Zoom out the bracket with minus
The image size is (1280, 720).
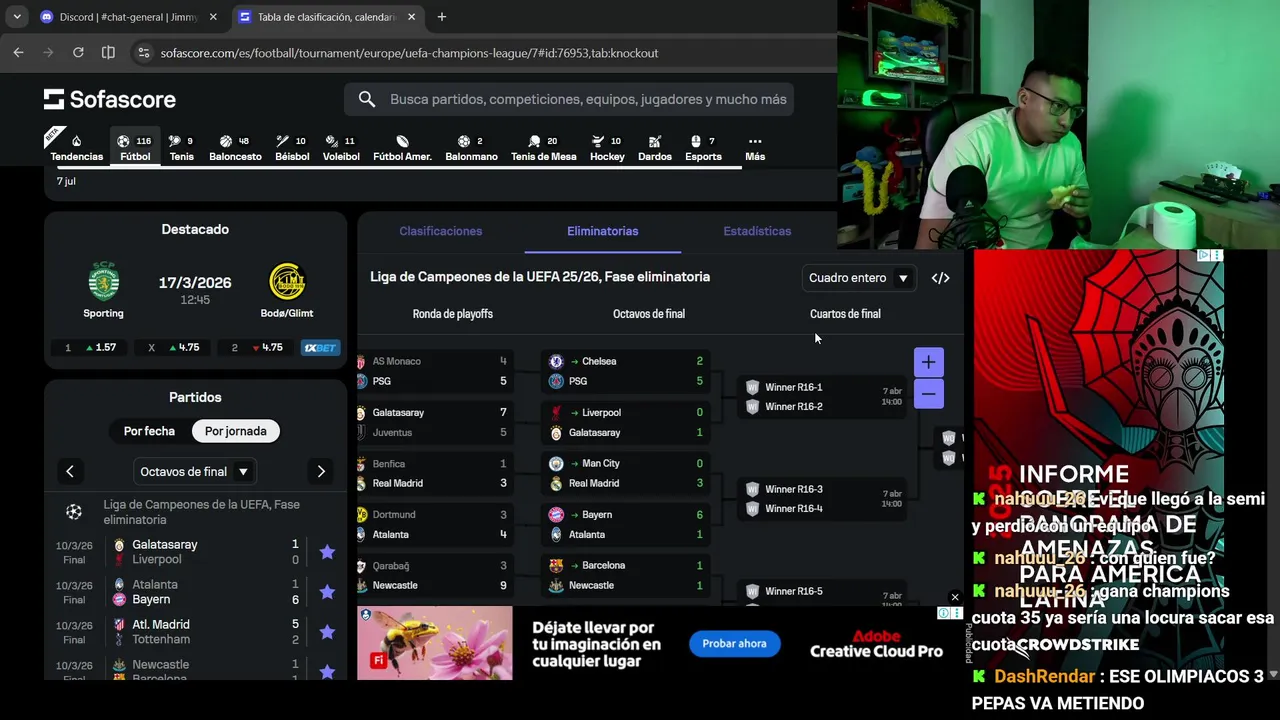928,394
